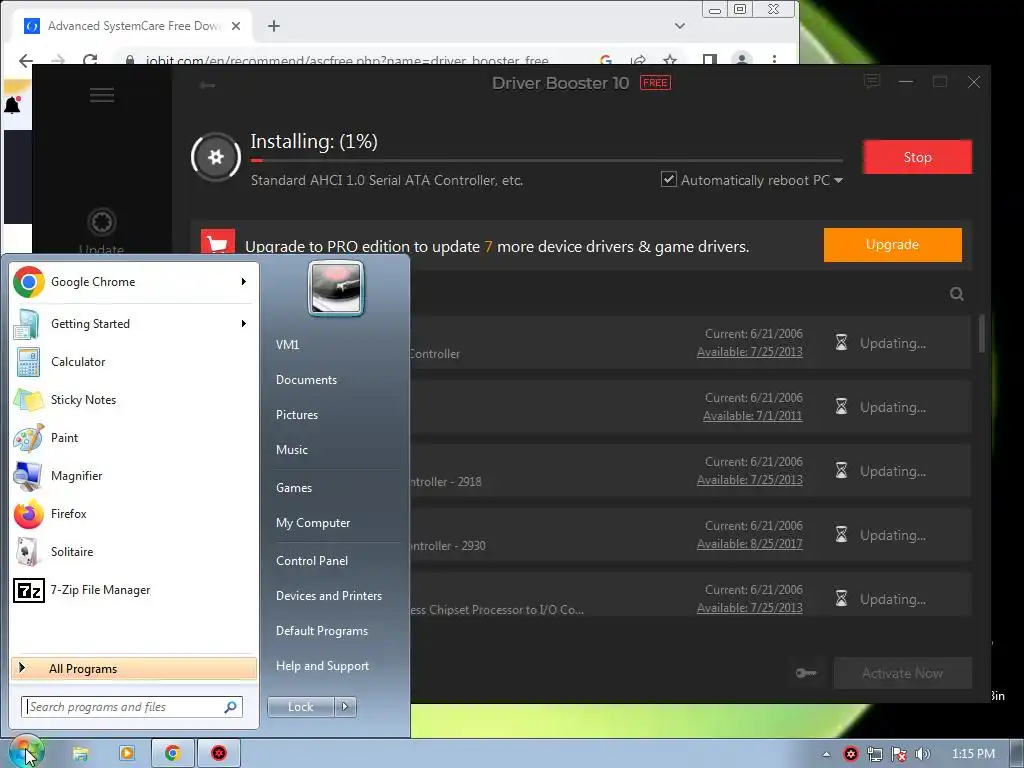Click the orange Upgrade button
Viewport: 1024px width, 768px height.
tap(892, 245)
